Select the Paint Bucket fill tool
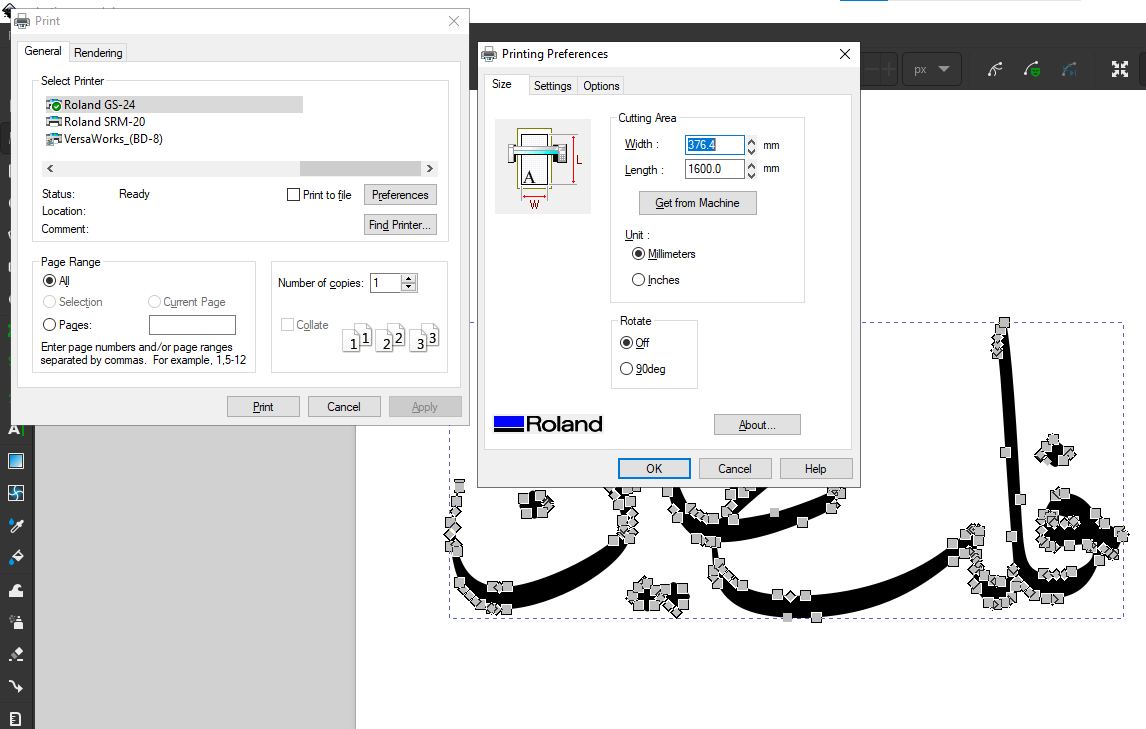 [15, 557]
